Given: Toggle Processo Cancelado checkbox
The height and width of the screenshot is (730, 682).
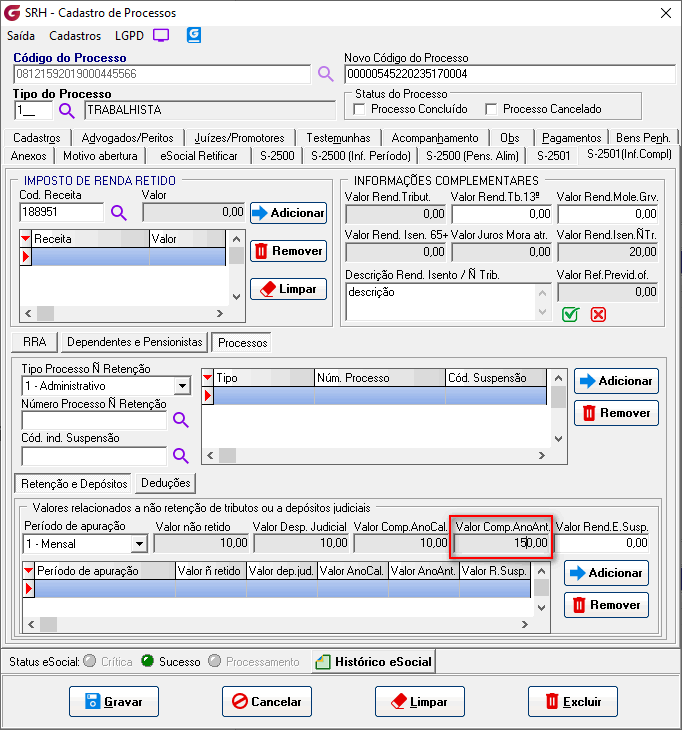Looking at the screenshot, I should (491, 109).
